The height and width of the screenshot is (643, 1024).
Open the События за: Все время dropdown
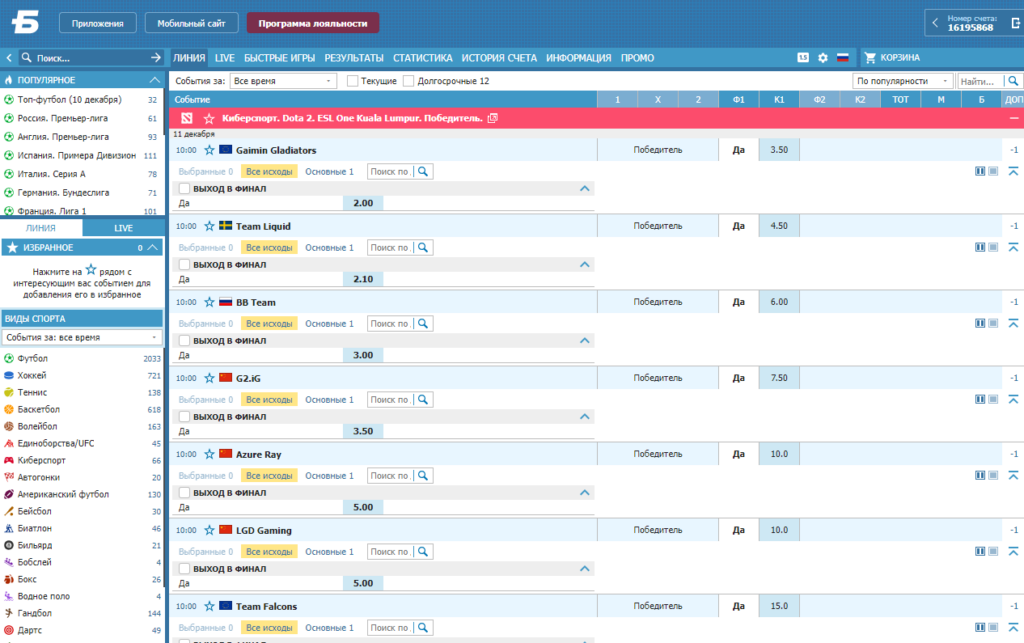[283, 81]
